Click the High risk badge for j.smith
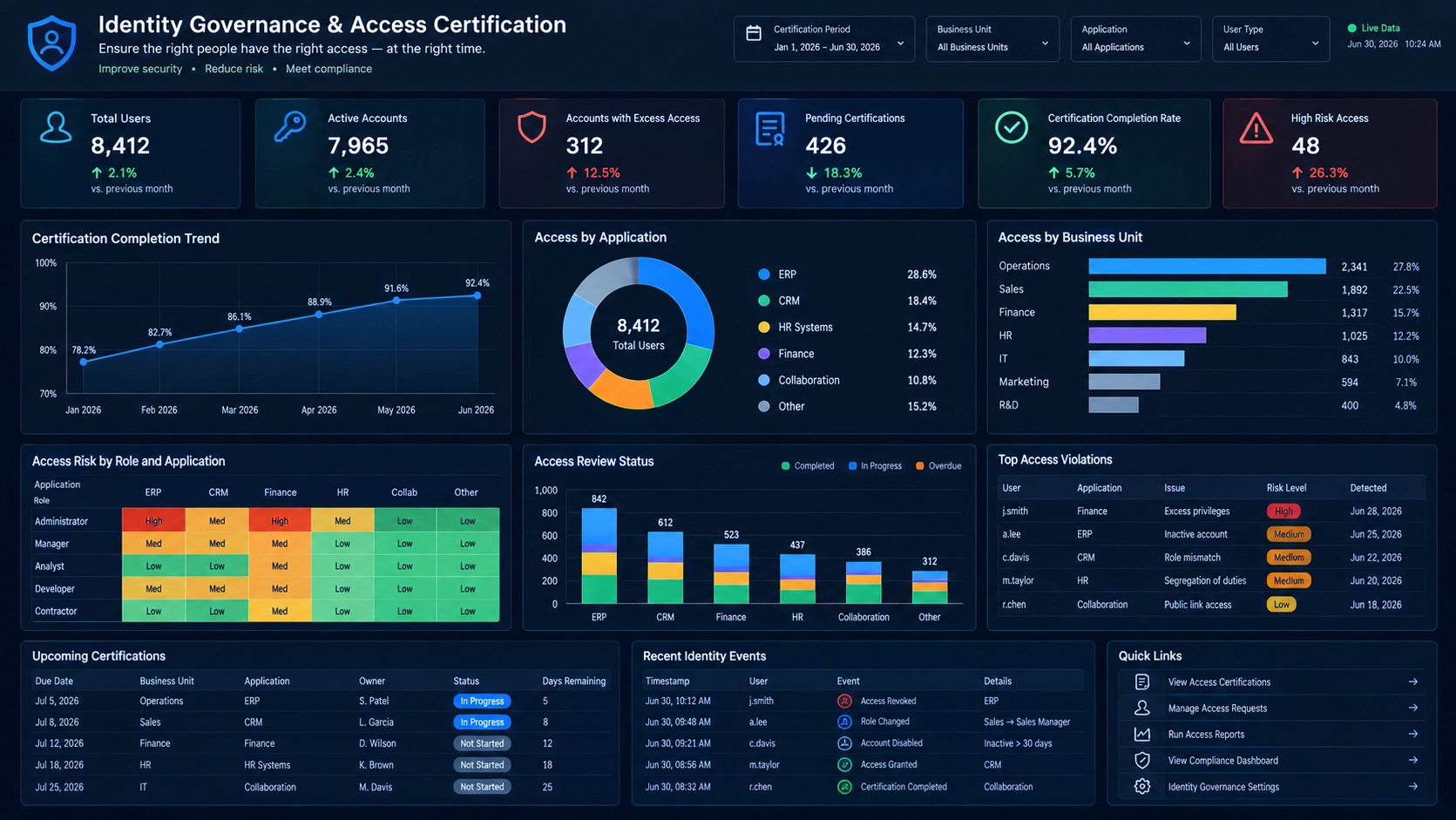The image size is (1456, 820). click(1283, 512)
